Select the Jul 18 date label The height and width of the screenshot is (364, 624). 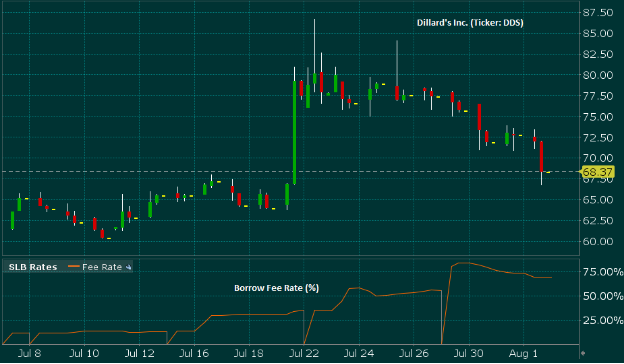[x=249, y=354]
